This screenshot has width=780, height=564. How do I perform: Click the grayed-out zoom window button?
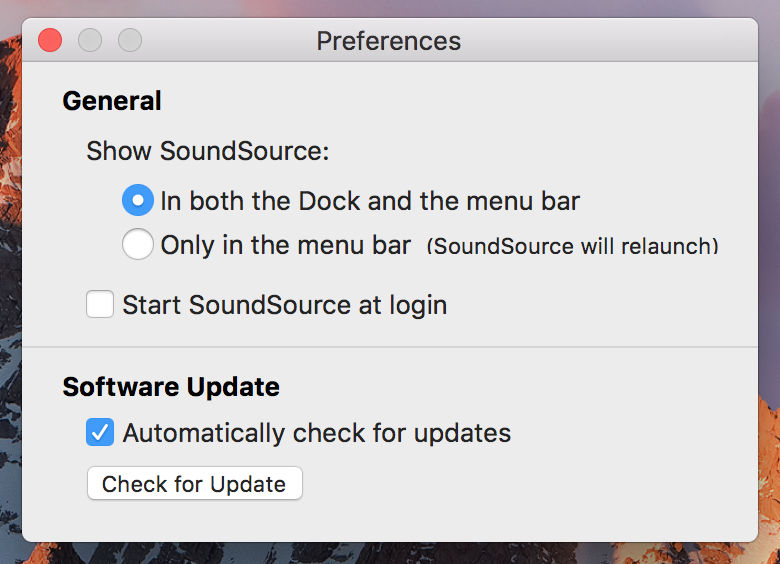coord(130,40)
